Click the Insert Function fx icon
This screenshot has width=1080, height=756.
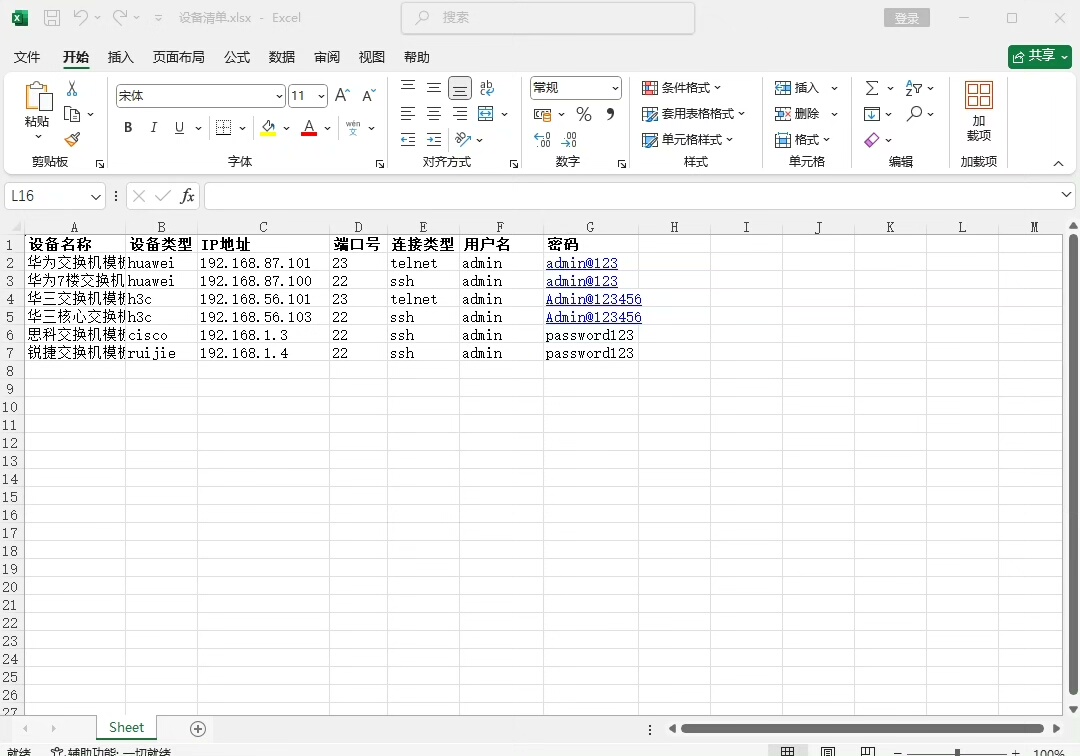click(187, 196)
